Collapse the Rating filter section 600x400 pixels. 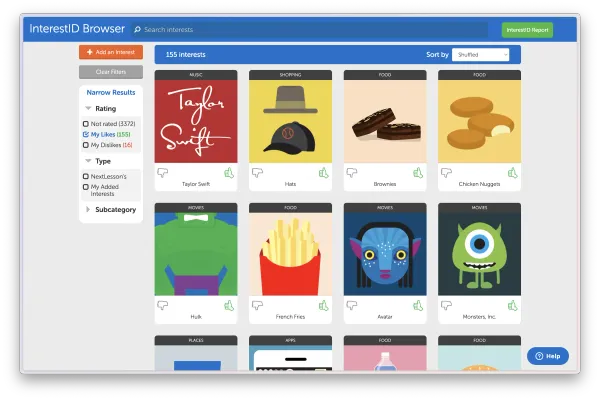point(88,108)
